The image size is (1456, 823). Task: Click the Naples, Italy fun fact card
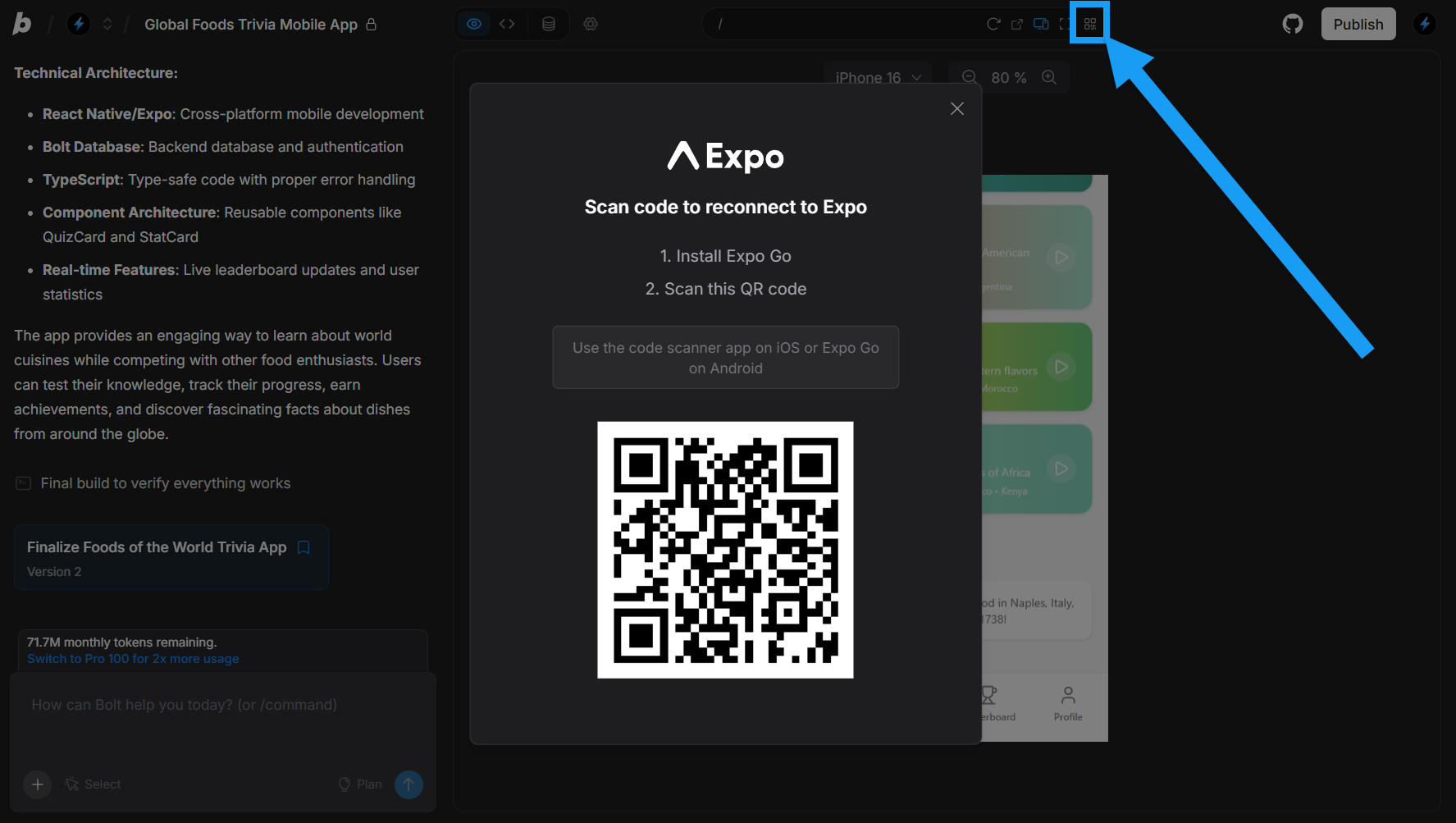point(1037,610)
